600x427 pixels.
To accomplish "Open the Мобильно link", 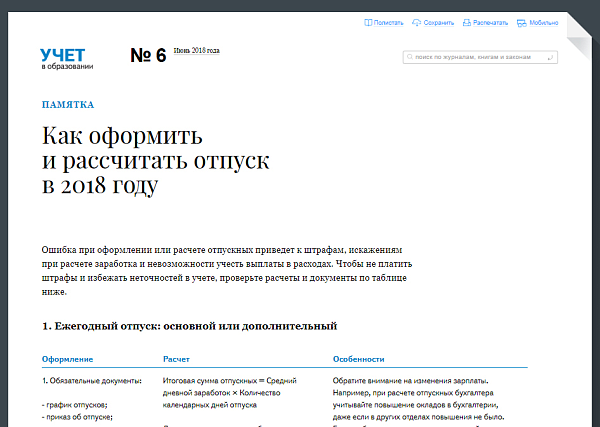I will pyautogui.click(x=544, y=23).
